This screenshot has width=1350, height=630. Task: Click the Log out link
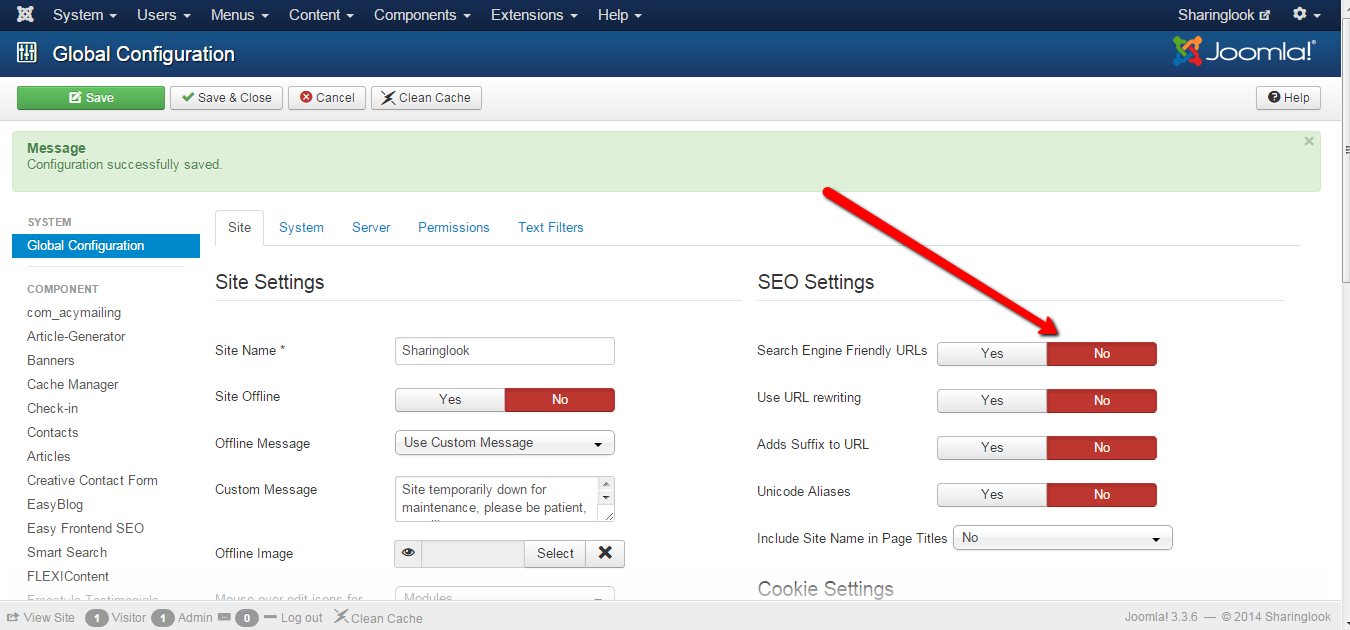coord(293,617)
